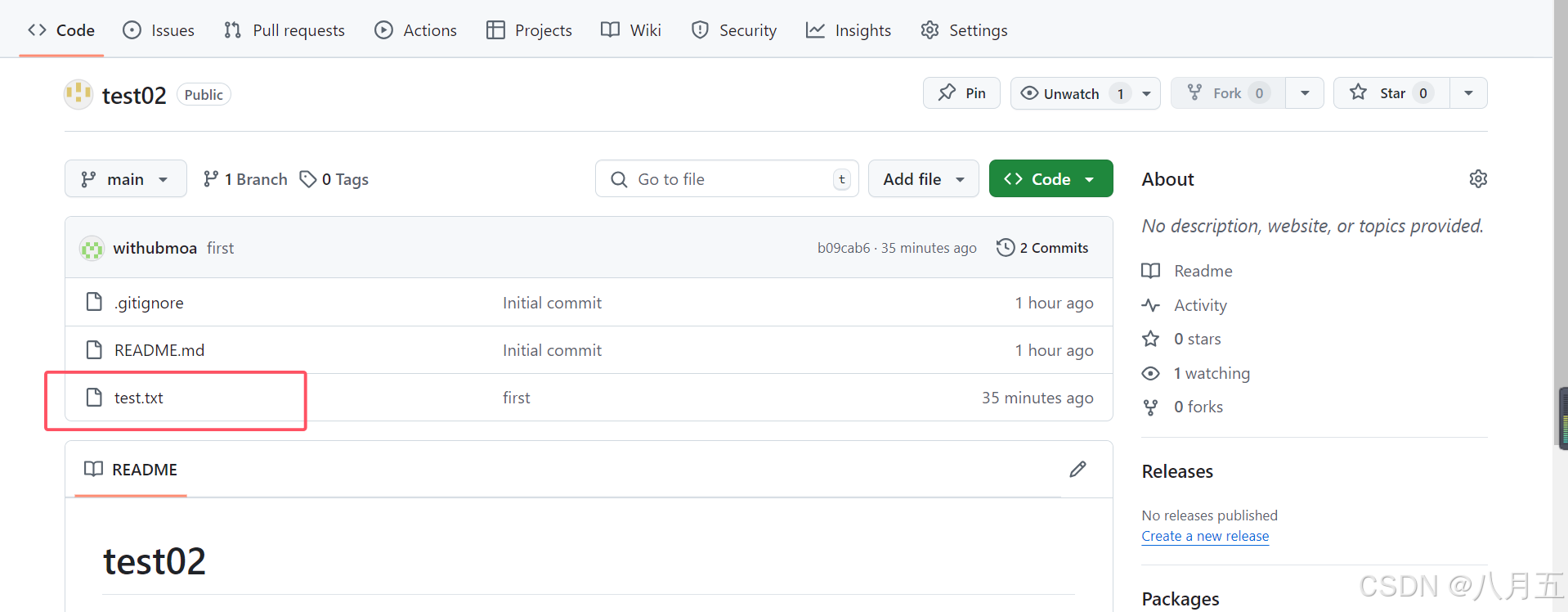Click the test02 repository name
The width and height of the screenshot is (1568, 612).
coord(134,95)
